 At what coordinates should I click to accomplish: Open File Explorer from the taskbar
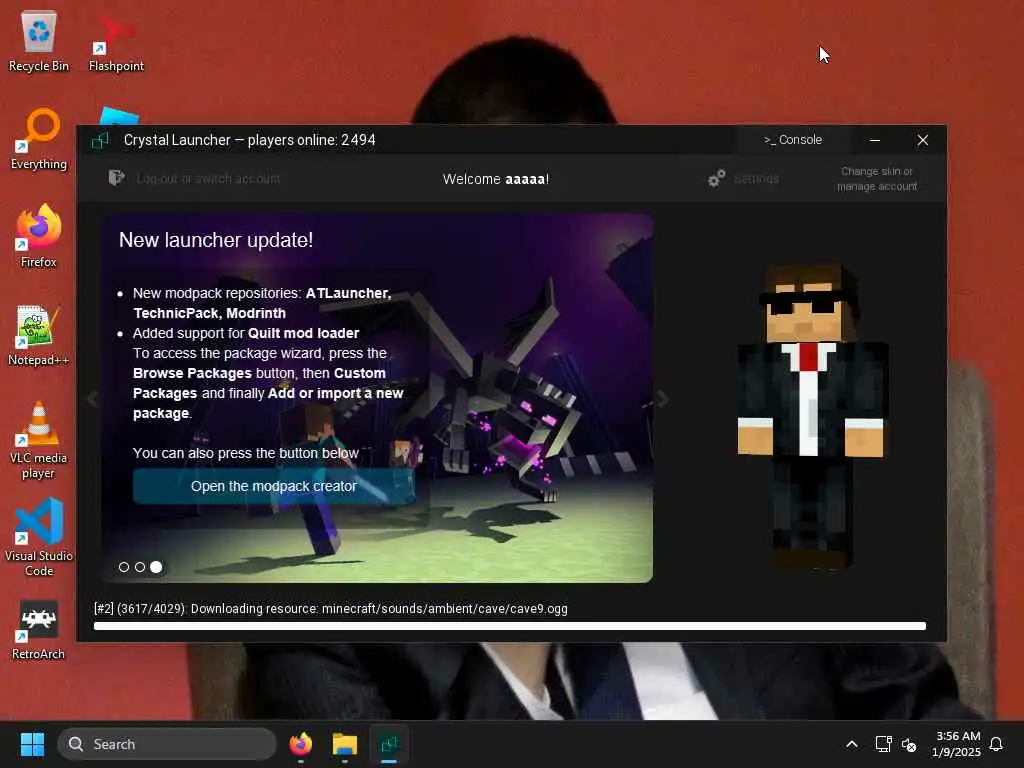coord(344,744)
